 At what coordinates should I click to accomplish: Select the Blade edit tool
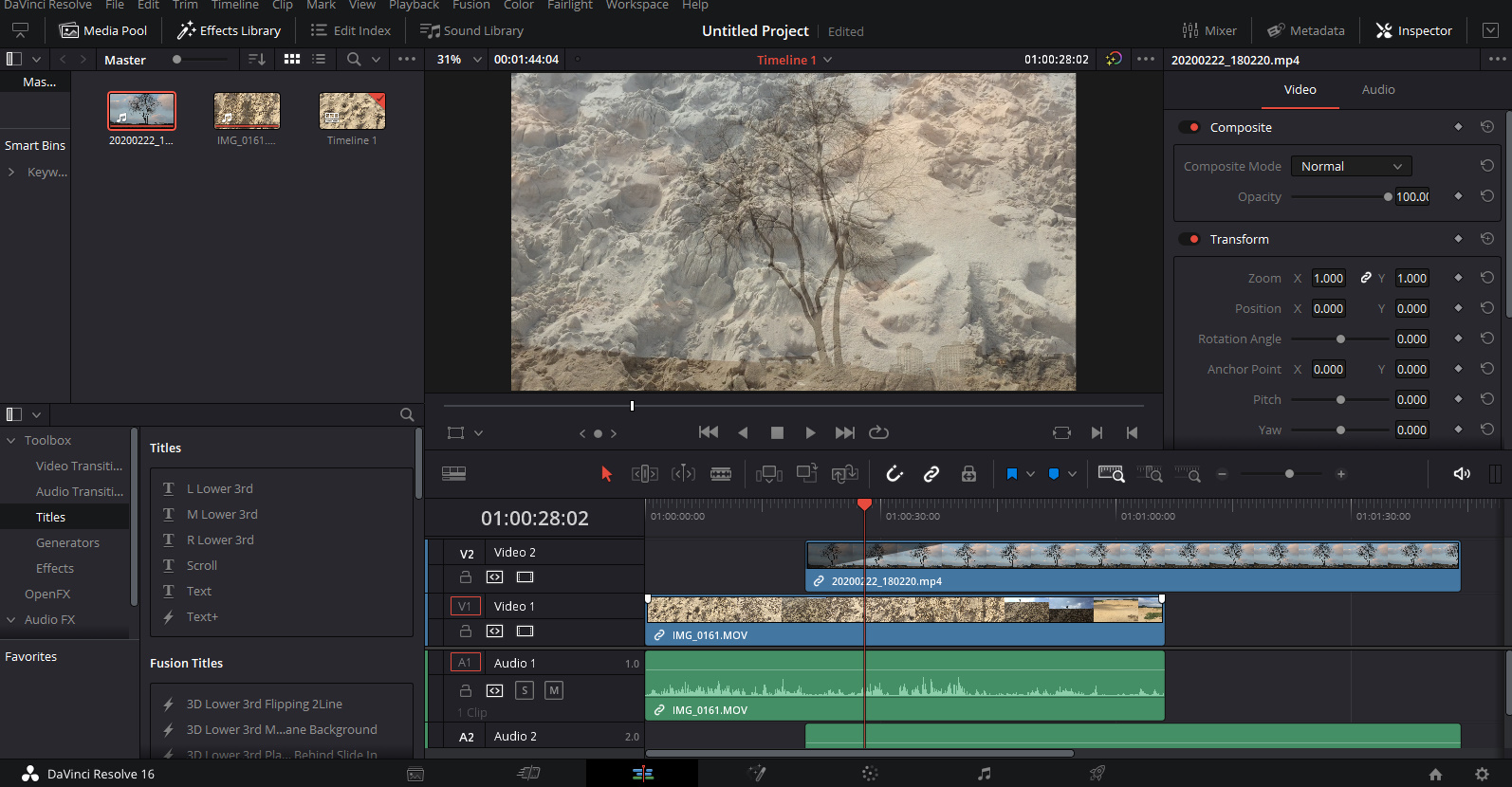[x=721, y=474]
